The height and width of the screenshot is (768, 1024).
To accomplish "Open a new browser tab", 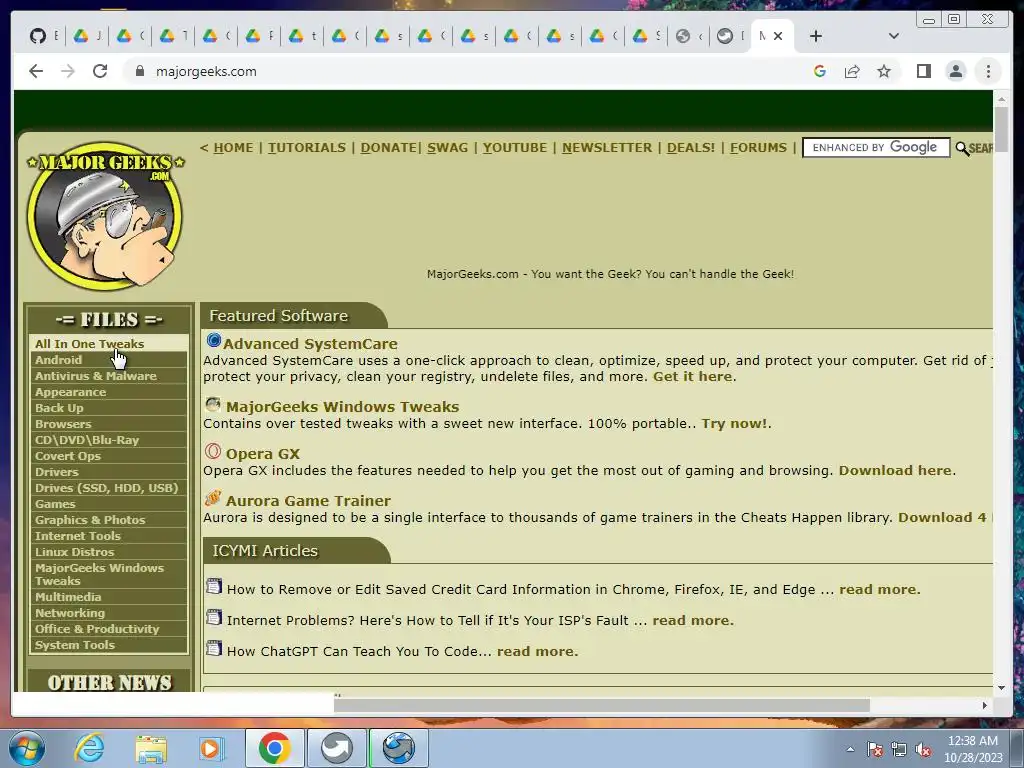I will 816,37.
